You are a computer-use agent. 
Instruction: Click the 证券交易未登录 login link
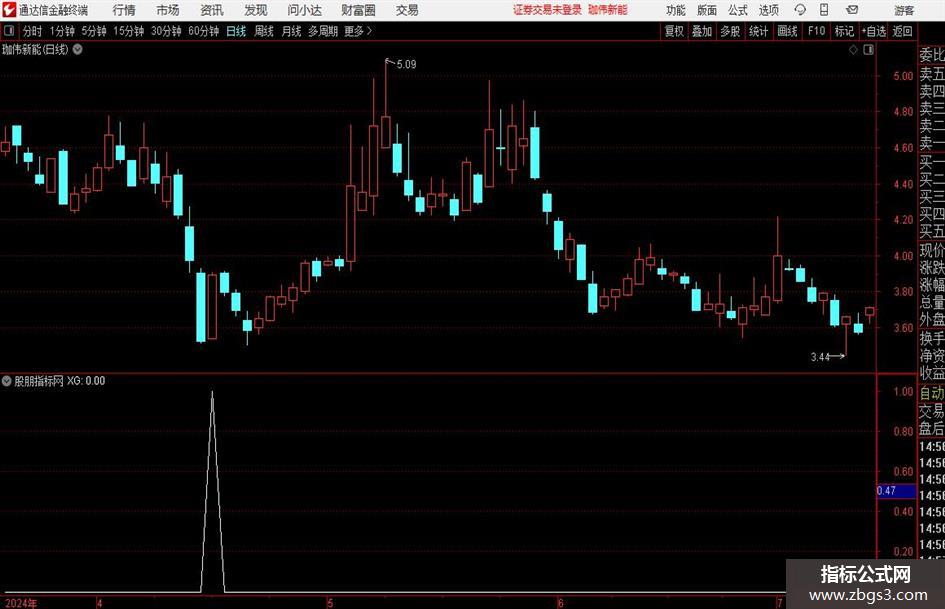pyautogui.click(x=547, y=10)
